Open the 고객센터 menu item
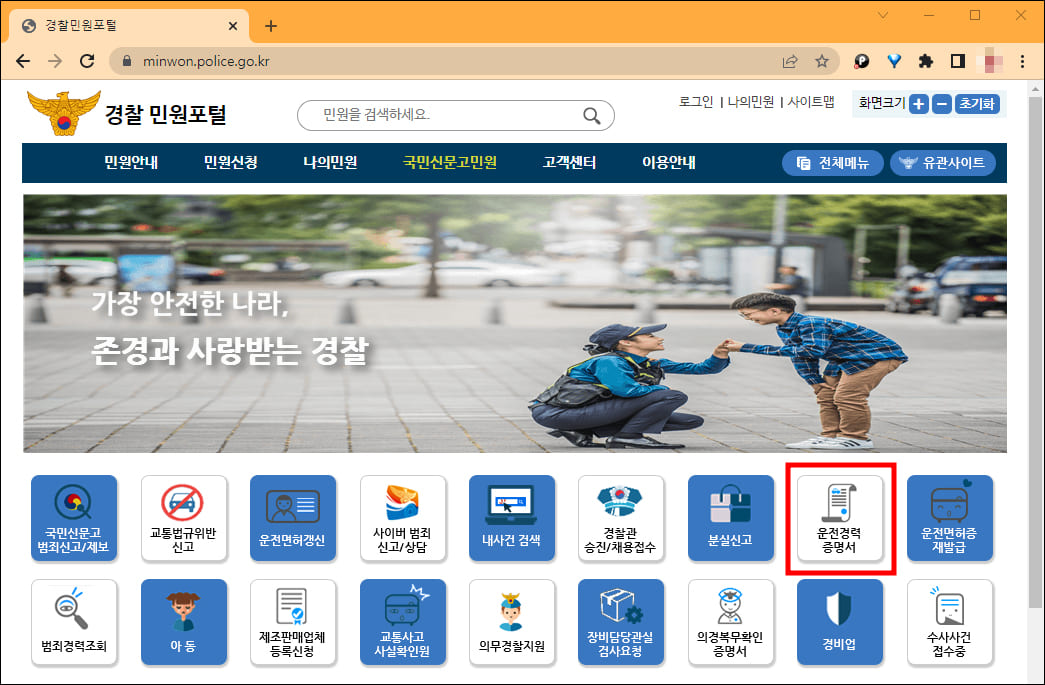The width and height of the screenshot is (1045, 685). pos(562,161)
